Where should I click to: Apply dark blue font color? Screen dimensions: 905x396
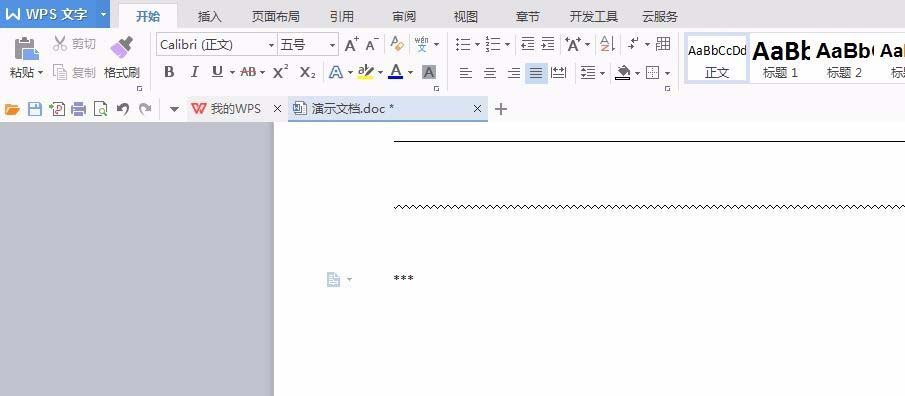point(395,72)
